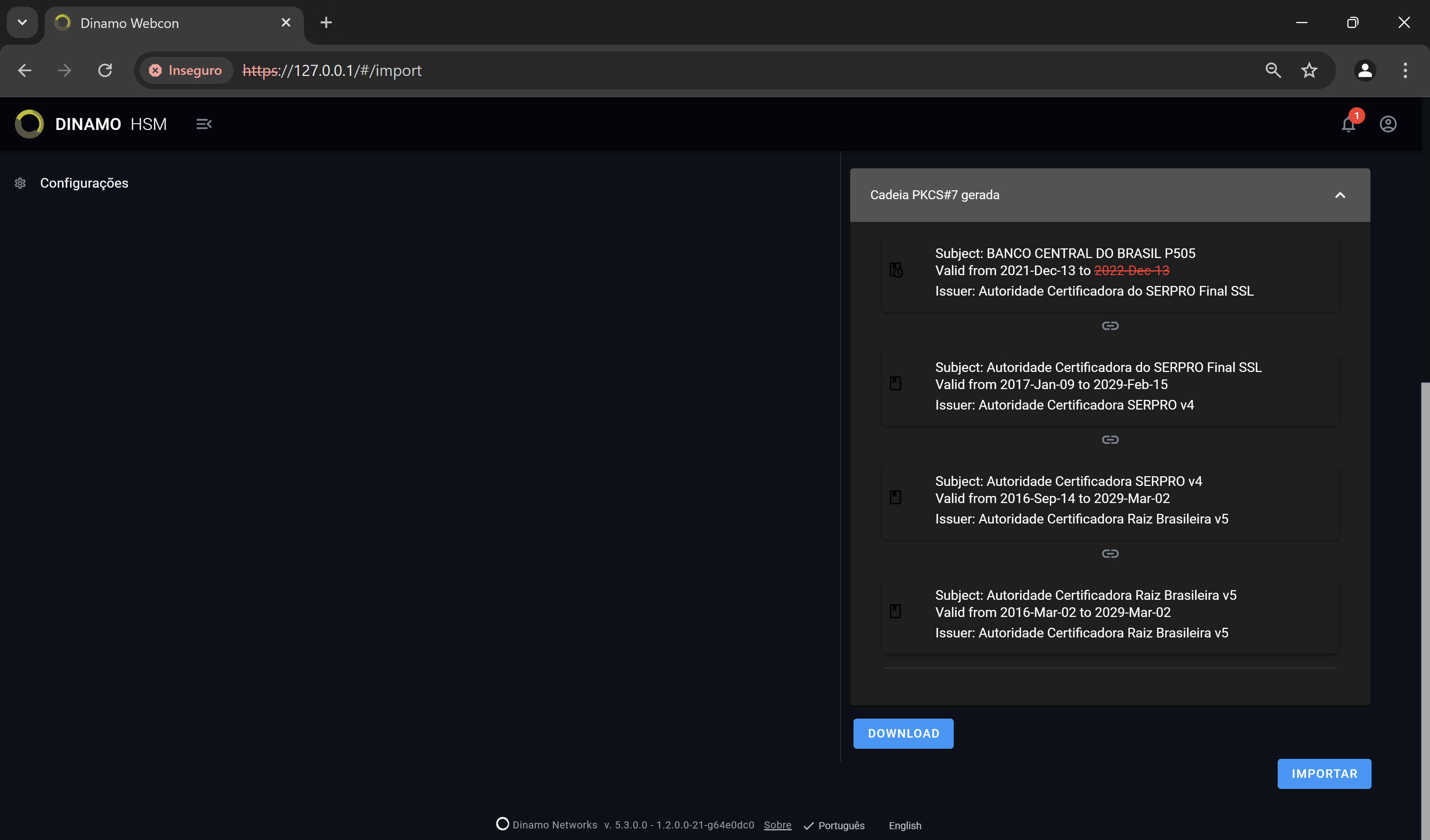
Task: Open Chrome three-dot menu
Action: 1405,70
